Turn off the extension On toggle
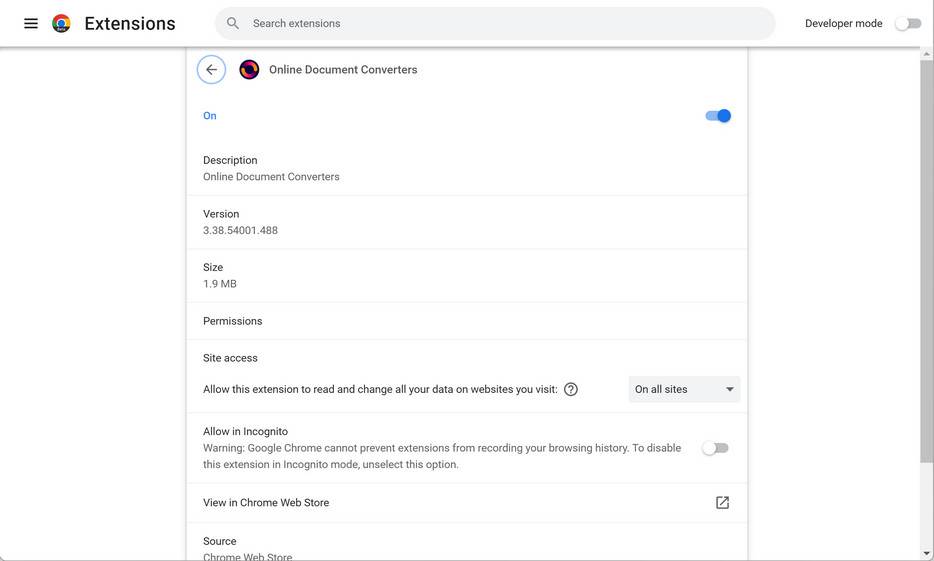The width and height of the screenshot is (934, 561). pyautogui.click(x=718, y=116)
